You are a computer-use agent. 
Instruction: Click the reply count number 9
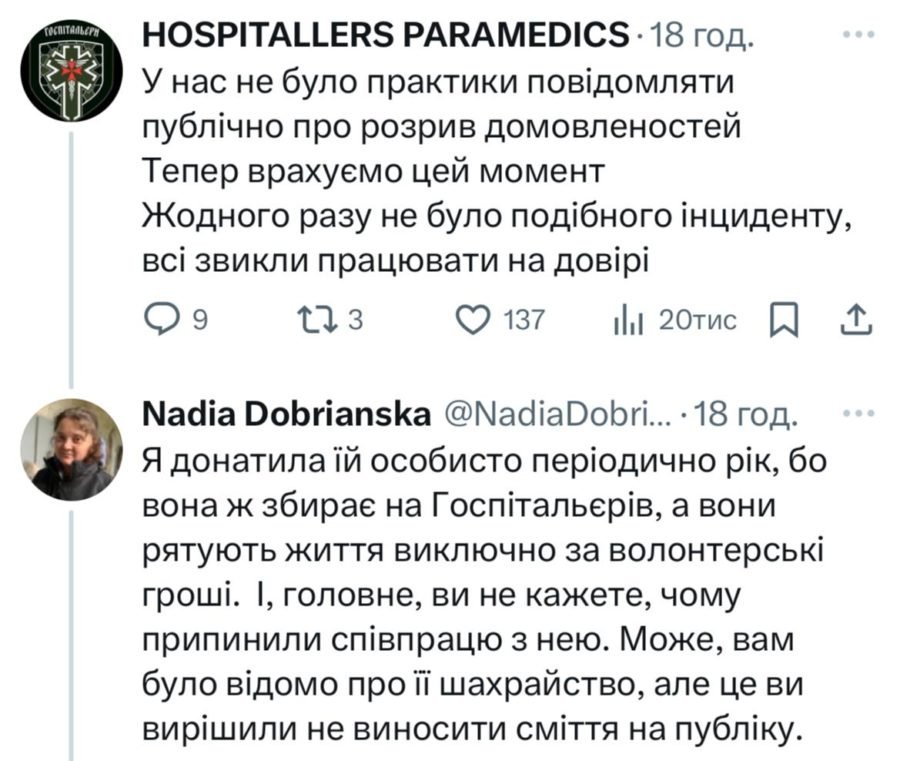198,320
